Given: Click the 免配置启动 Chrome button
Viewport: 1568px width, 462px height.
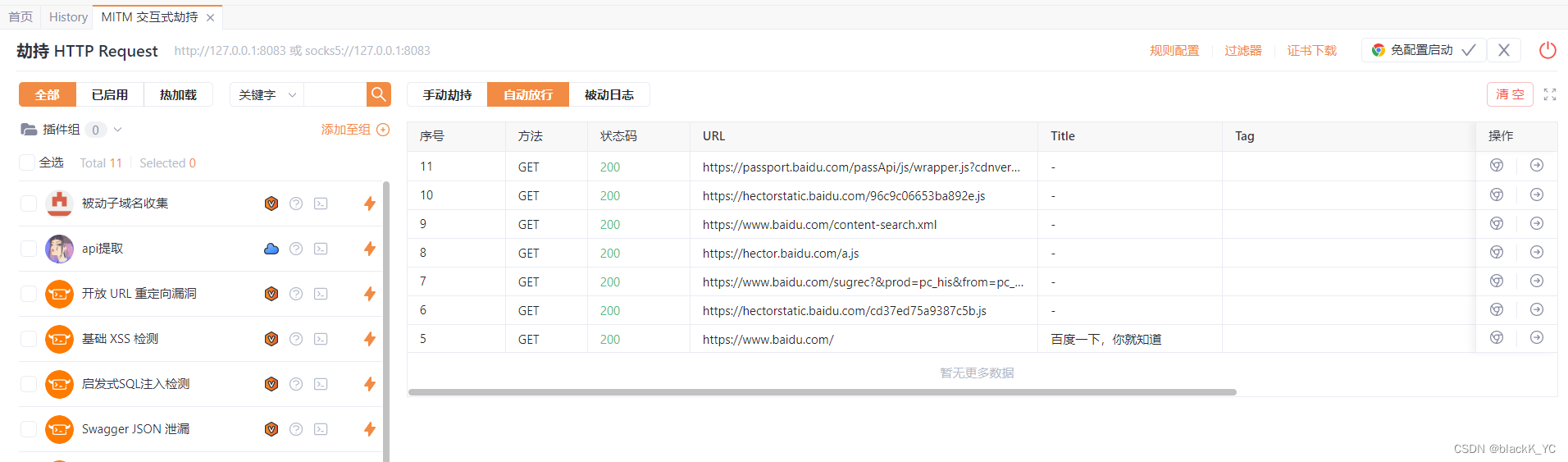Looking at the screenshot, I should tap(1423, 50).
